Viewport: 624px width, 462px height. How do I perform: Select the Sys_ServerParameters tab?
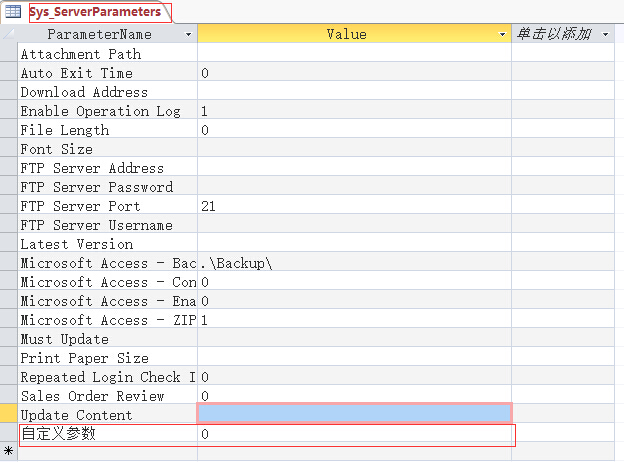95,12
